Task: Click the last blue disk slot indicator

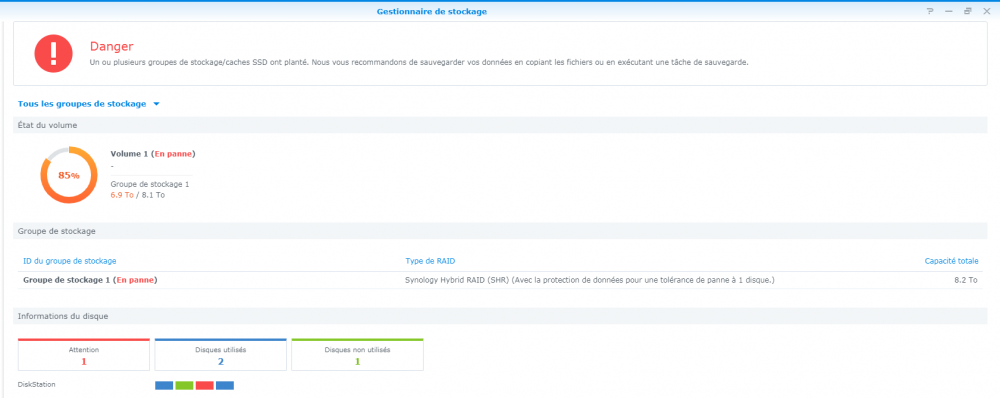Action: pos(225,385)
